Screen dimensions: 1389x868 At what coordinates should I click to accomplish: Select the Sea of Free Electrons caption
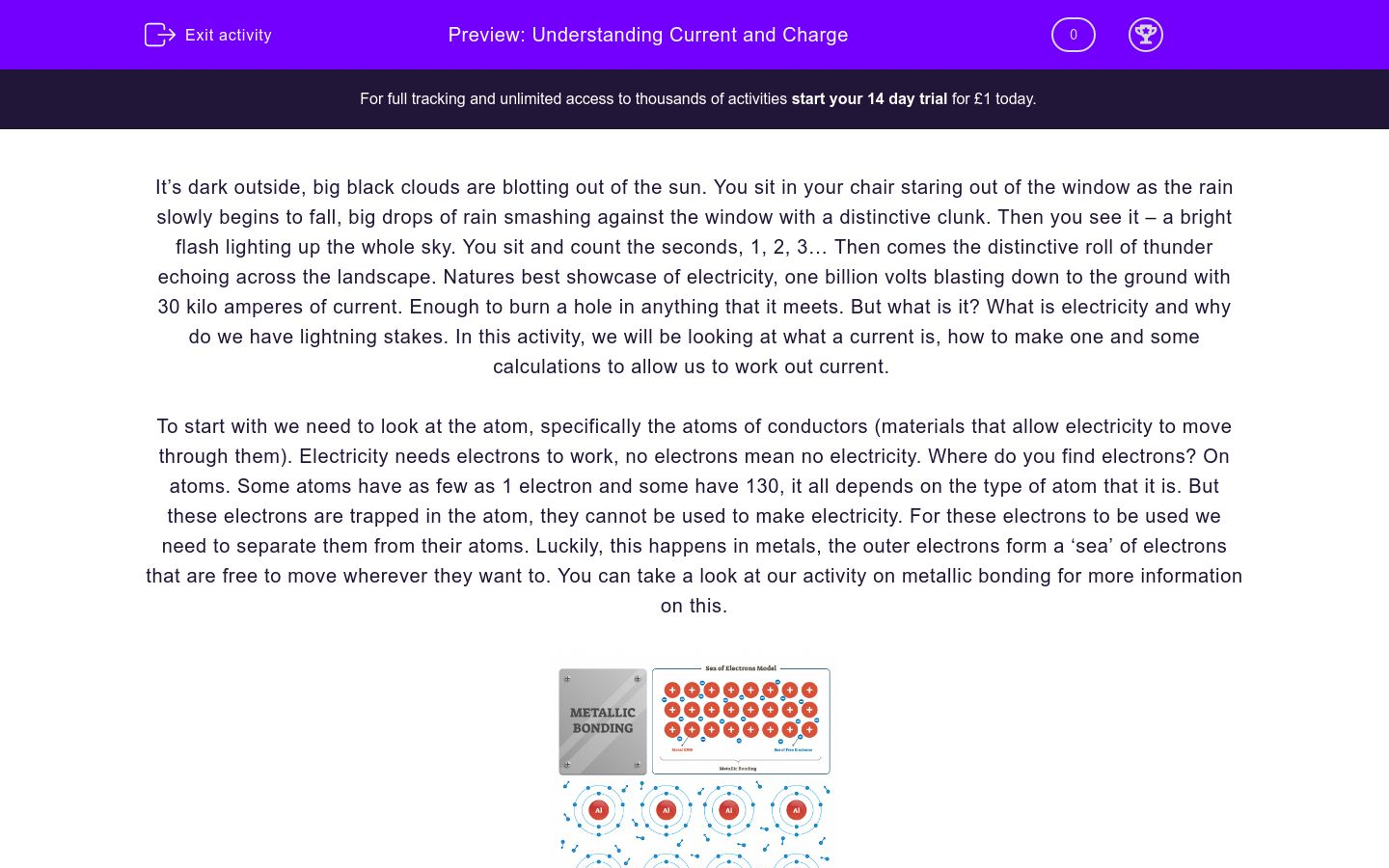click(793, 749)
